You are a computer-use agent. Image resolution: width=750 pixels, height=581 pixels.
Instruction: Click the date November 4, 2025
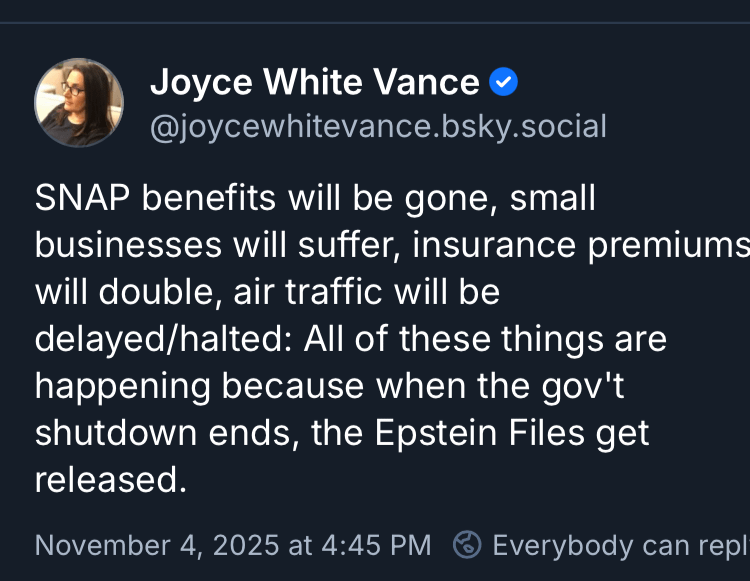pos(158,545)
